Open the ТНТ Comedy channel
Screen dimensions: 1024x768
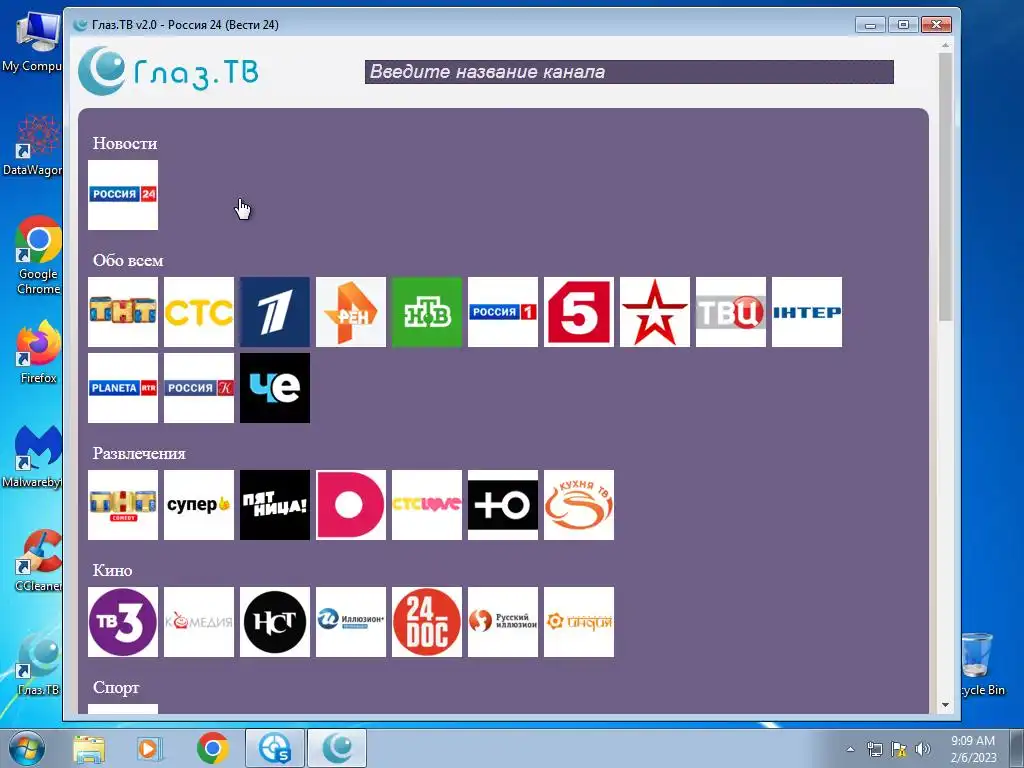pos(123,505)
